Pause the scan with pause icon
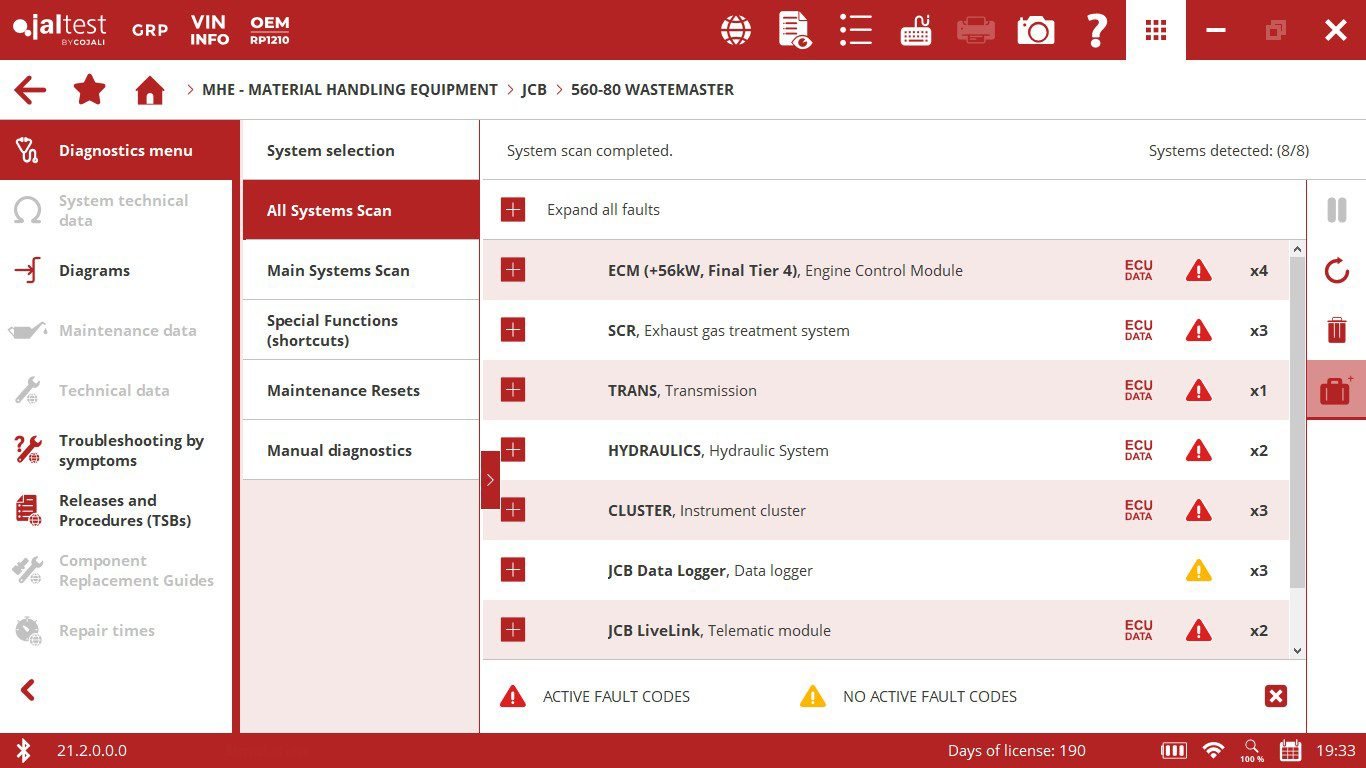 point(1336,210)
